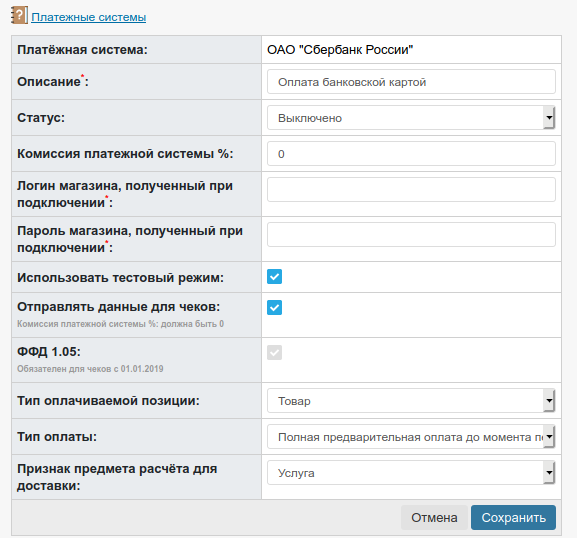Click arrow of the Товар dropdown
The width and height of the screenshot is (577, 538).
tap(549, 400)
